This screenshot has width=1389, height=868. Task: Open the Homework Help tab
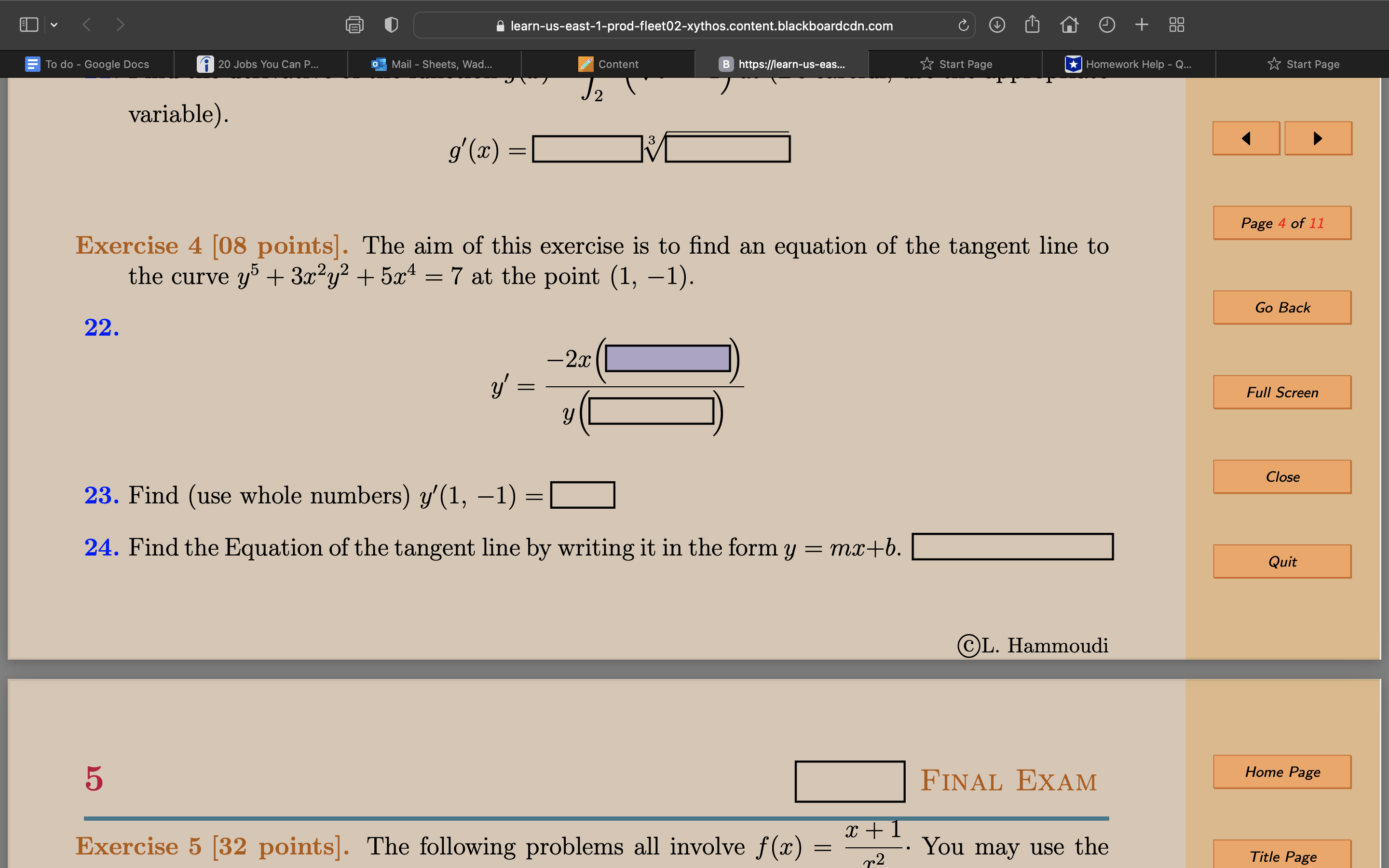(x=1130, y=64)
